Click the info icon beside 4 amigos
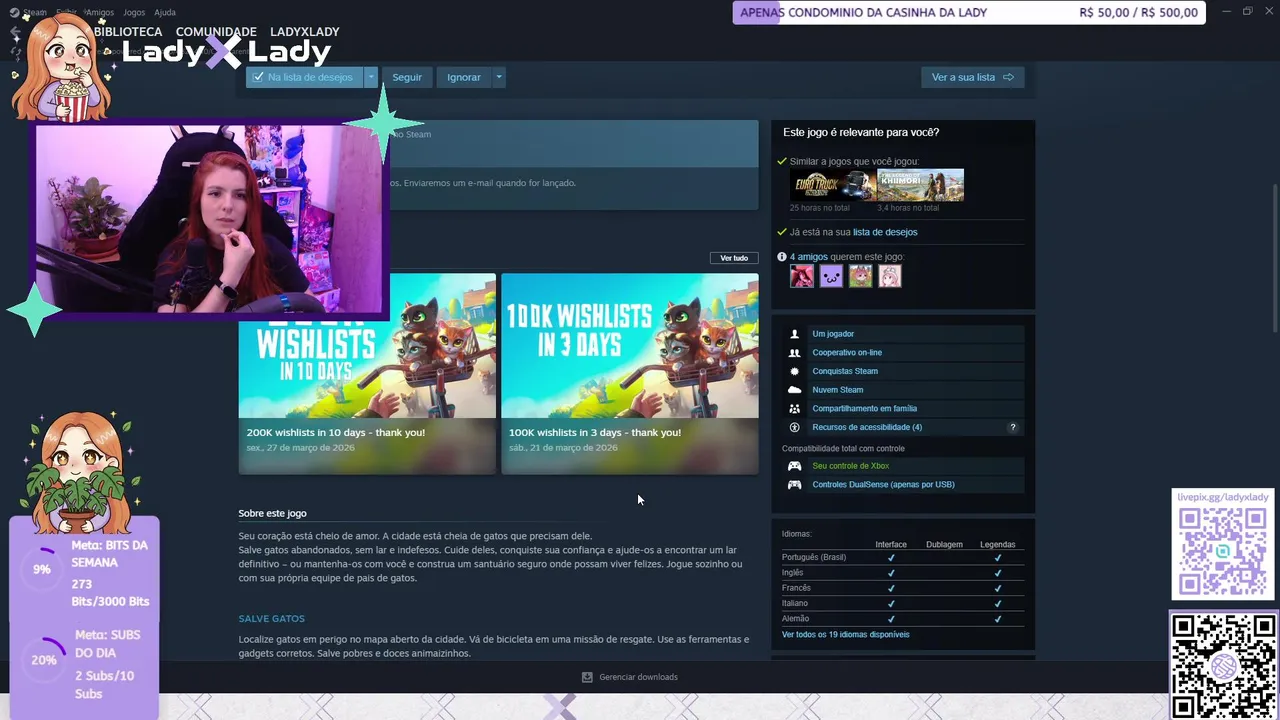The height and width of the screenshot is (720, 1280). [782, 257]
